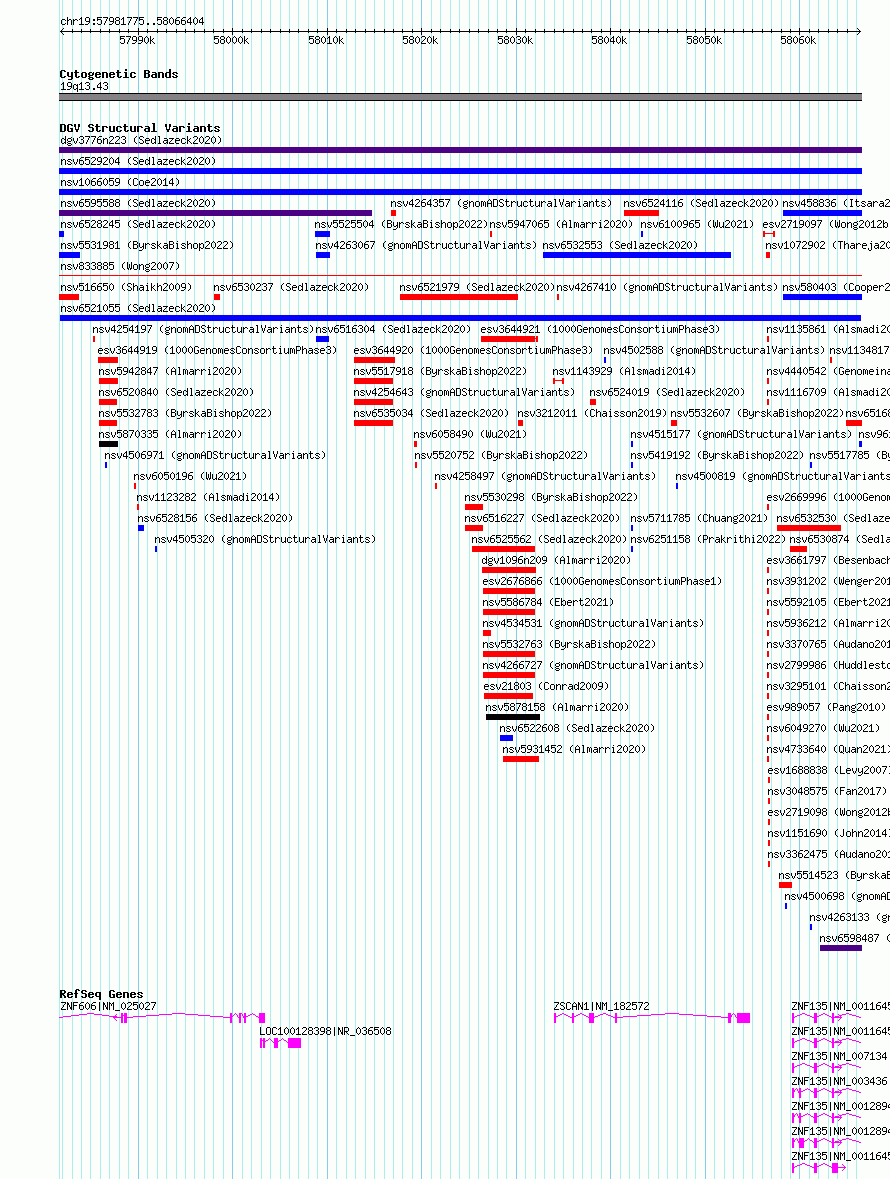890x1179 pixels.
Task: Open nsv5419192 (ByrskaBishop2022) variant
Action: [x=717, y=456]
